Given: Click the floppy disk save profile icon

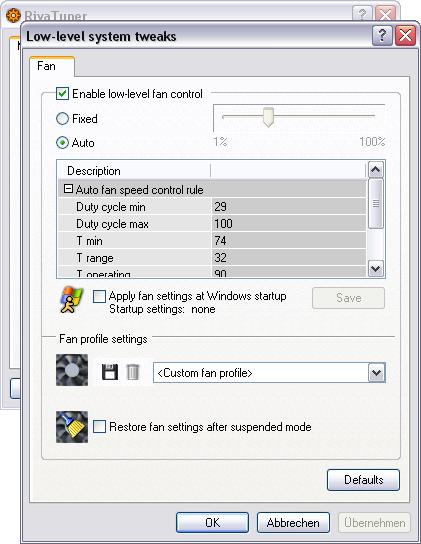Looking at the screenshot, I should (110, 372).
